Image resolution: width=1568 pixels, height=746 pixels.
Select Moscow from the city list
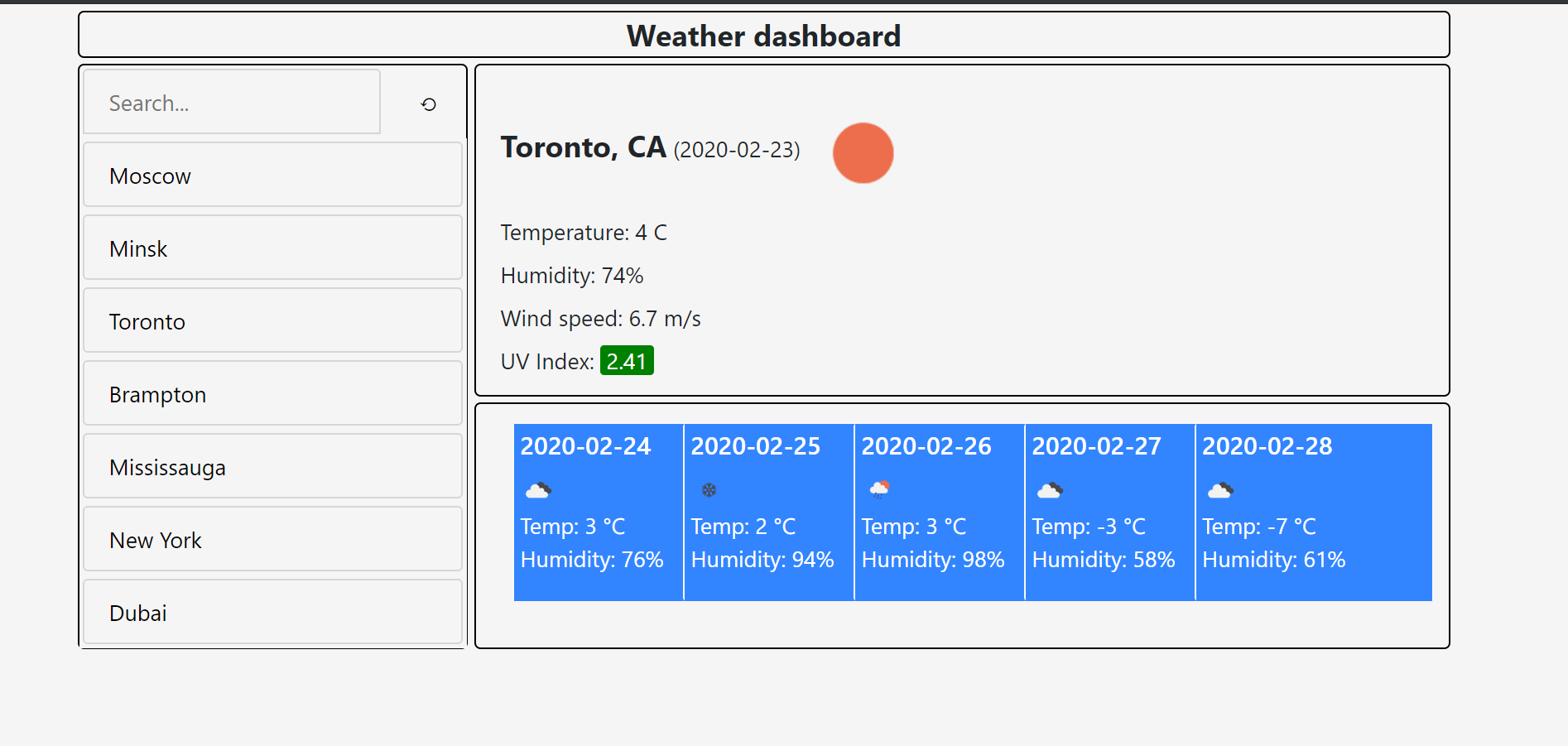click(272, 176)
